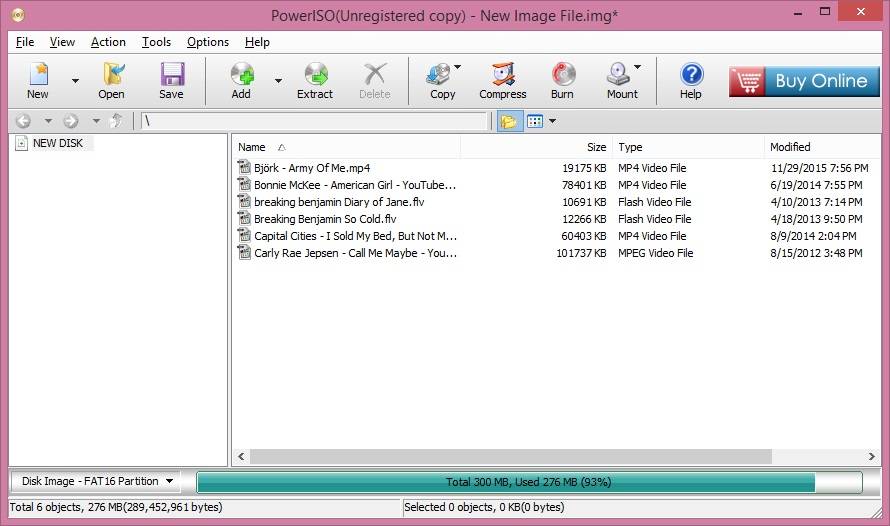Screen dimensions: 890x526
Task: Click the 101737 KB size cell
Action: coord(581,253)
